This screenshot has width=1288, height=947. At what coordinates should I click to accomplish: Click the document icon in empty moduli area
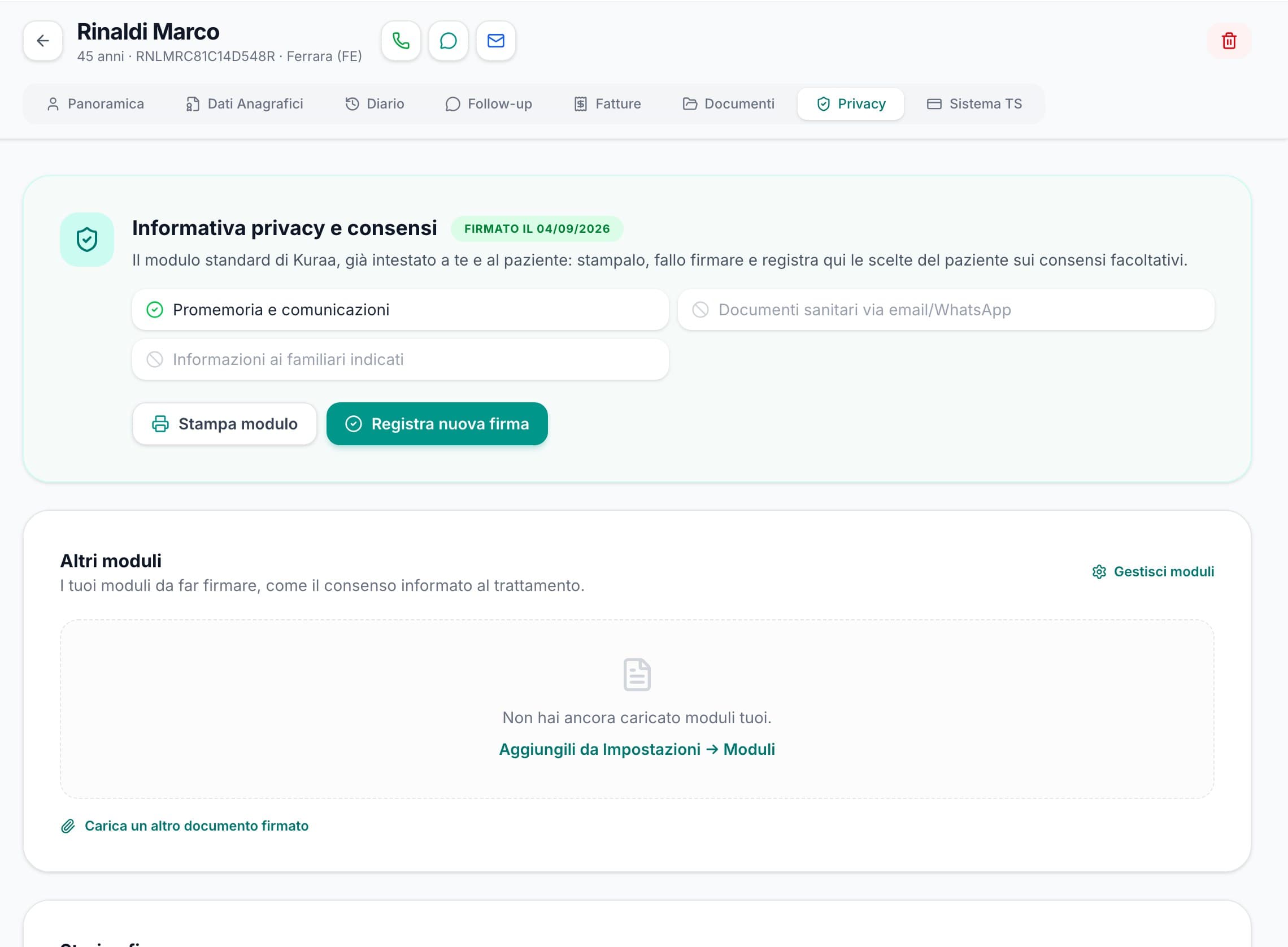[x=637, y=675]
